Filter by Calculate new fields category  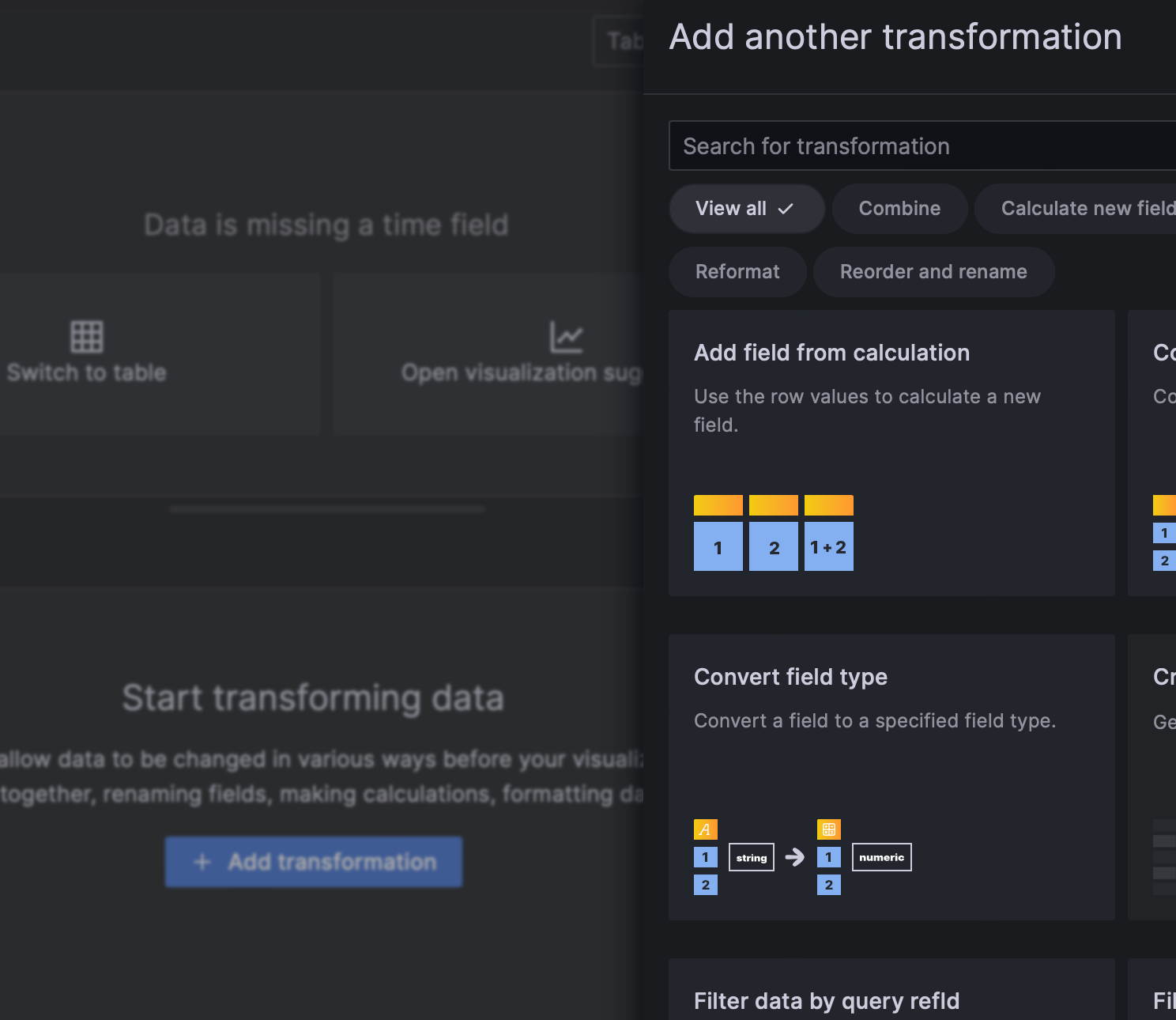click(x=1076, y=209)
